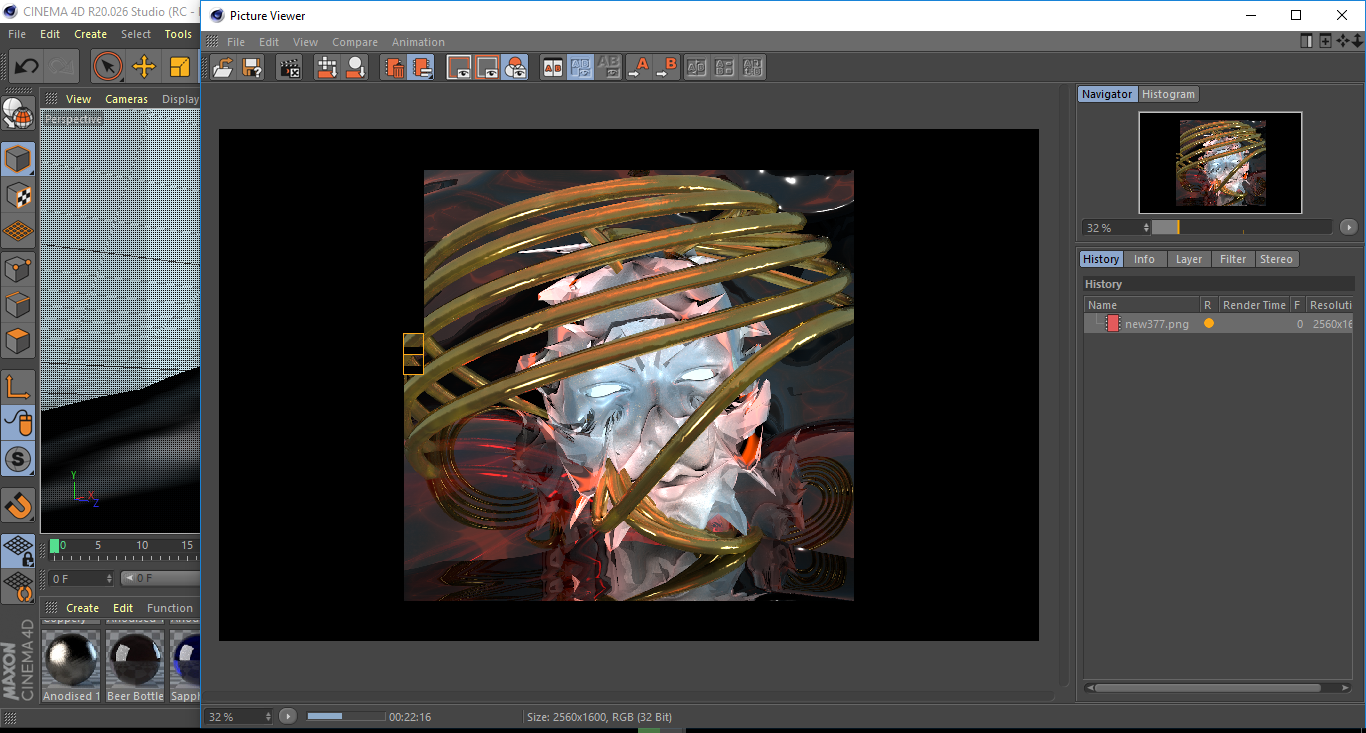
Task: Toggle the Display Color eye icon
Action: pyautogui.click(x=459, y=68)
